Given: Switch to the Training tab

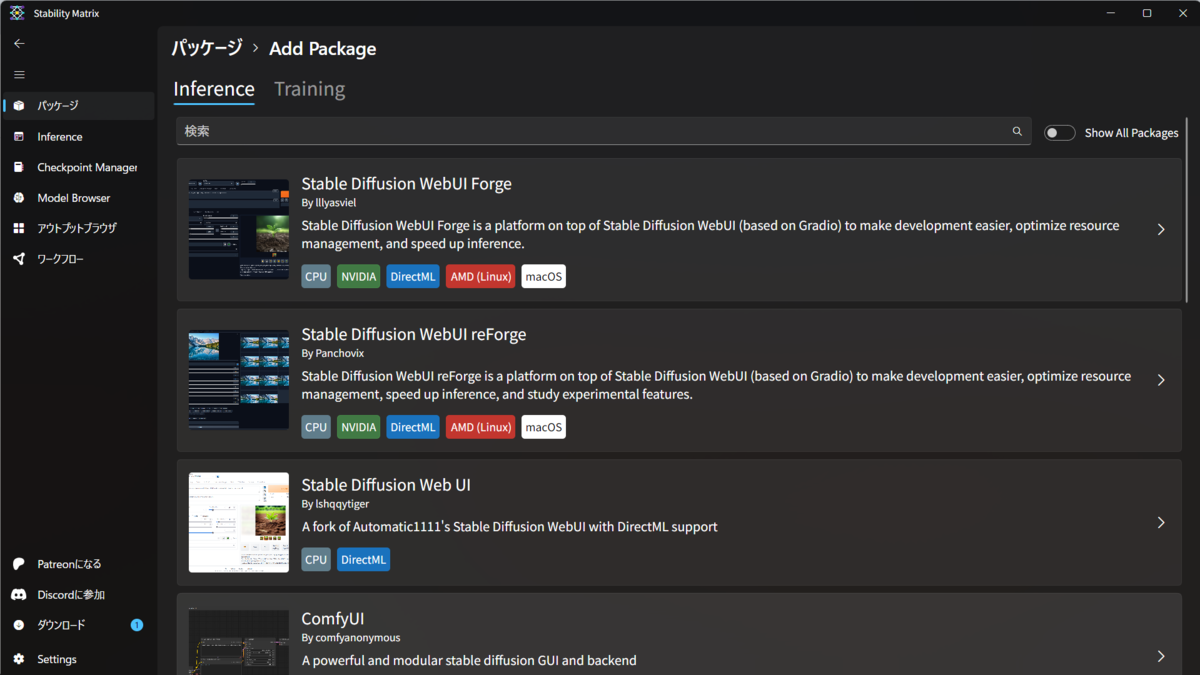Looking at the screenshot, I should 309,89.
